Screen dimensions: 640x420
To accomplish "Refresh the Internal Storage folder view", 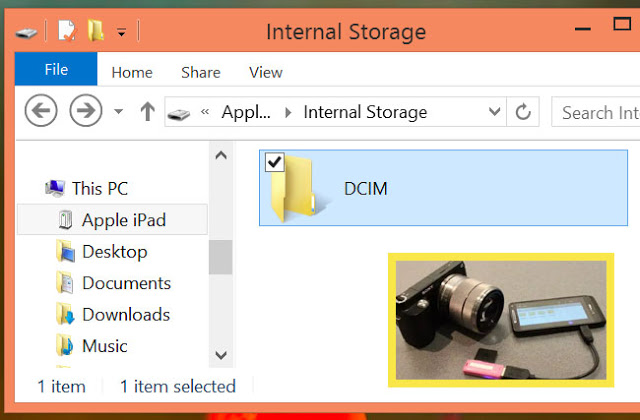I will tap(523, 111).
